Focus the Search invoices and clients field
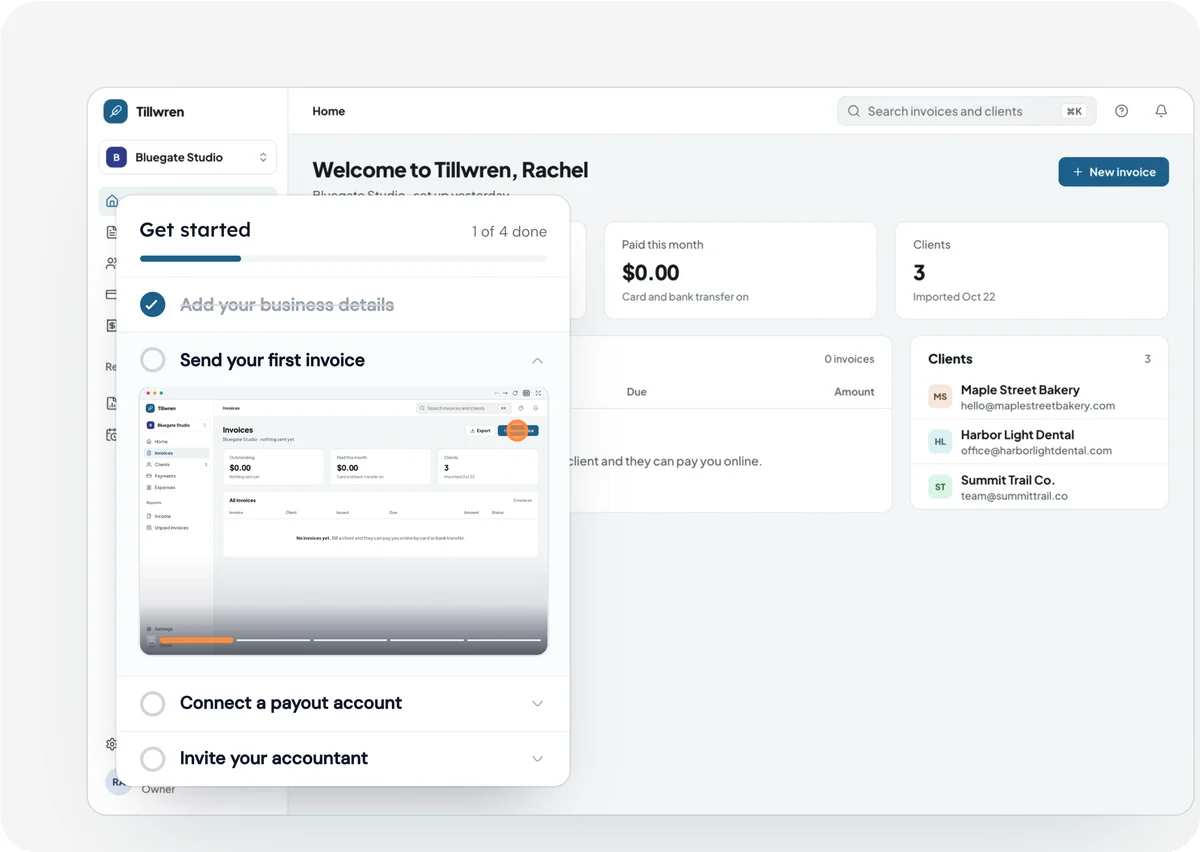This screenshot has width=1200, height=852. coord(967,111)
